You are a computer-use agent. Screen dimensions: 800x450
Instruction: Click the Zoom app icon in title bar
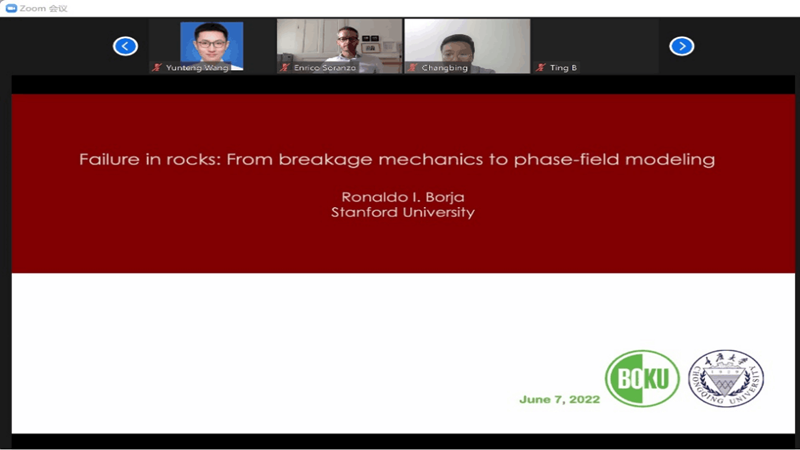(11, 8)
